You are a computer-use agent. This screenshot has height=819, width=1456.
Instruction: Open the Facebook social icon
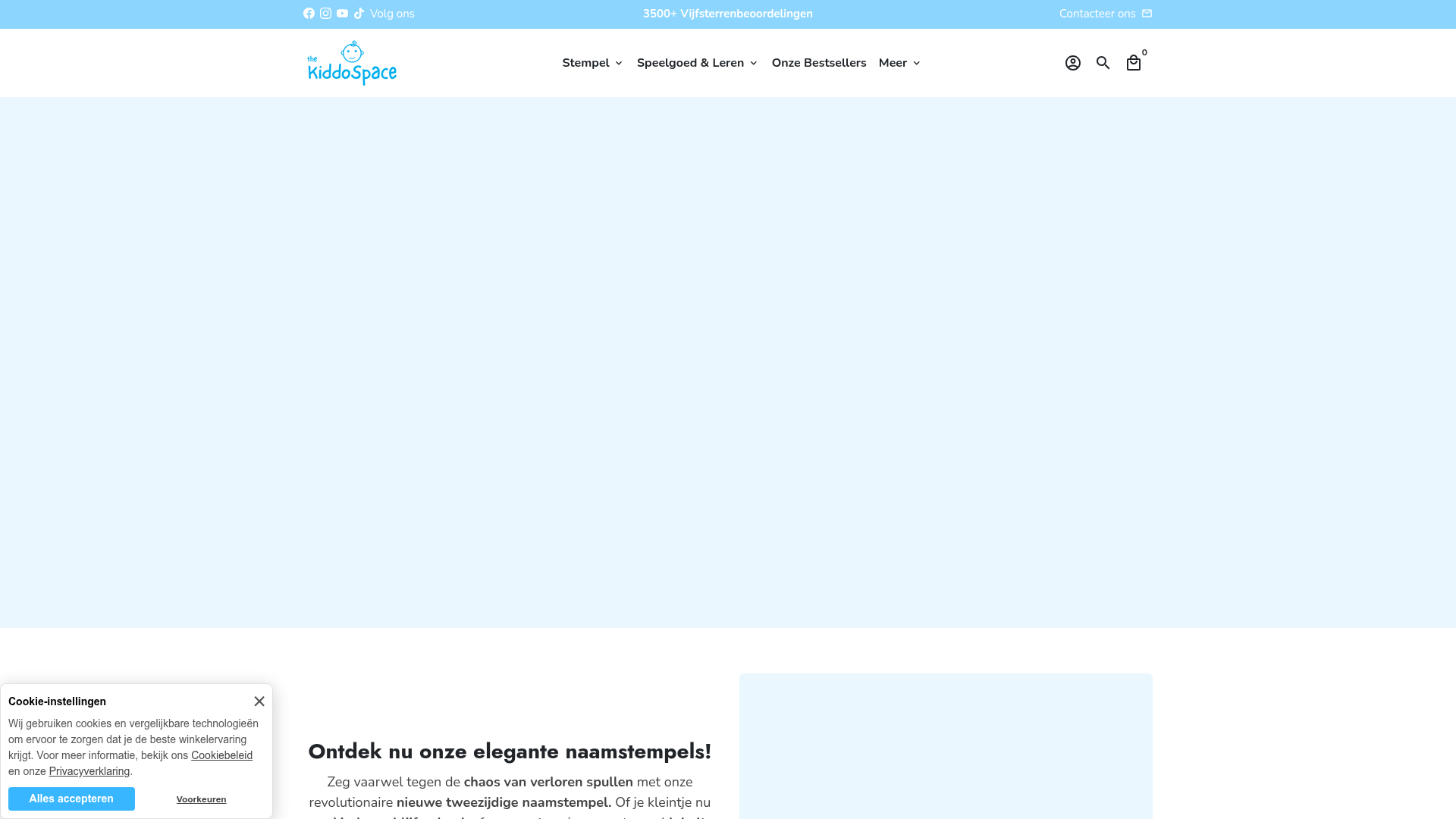click(309, 14)
